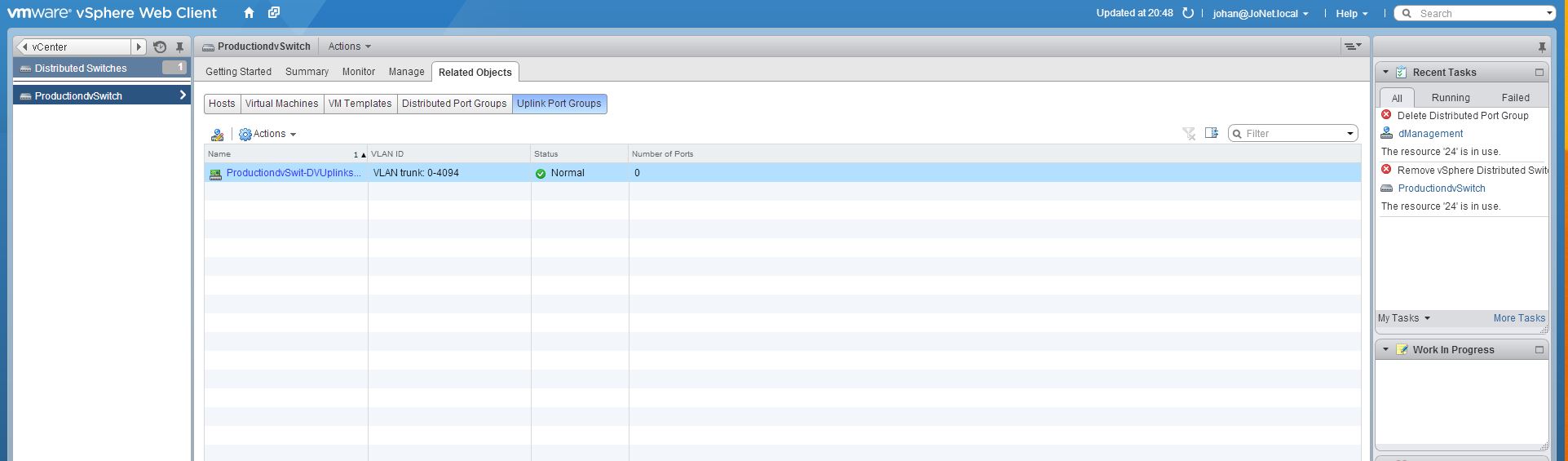Switch to the Getting Started tab
Image resolution: width=1568 pixels, height=461 pixels.
(238, 72)
